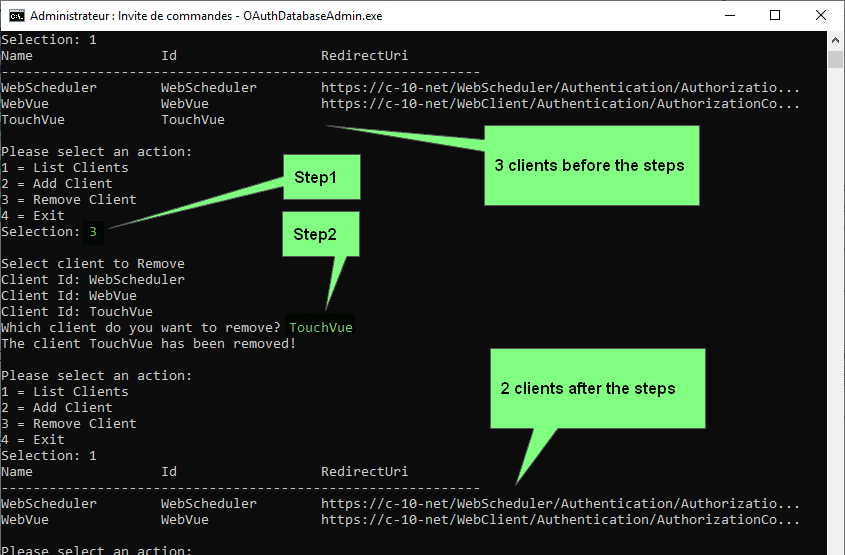Click 'Client Id: WebVue' in the removal list
This screenshot has width=845, height=555.
68,296
